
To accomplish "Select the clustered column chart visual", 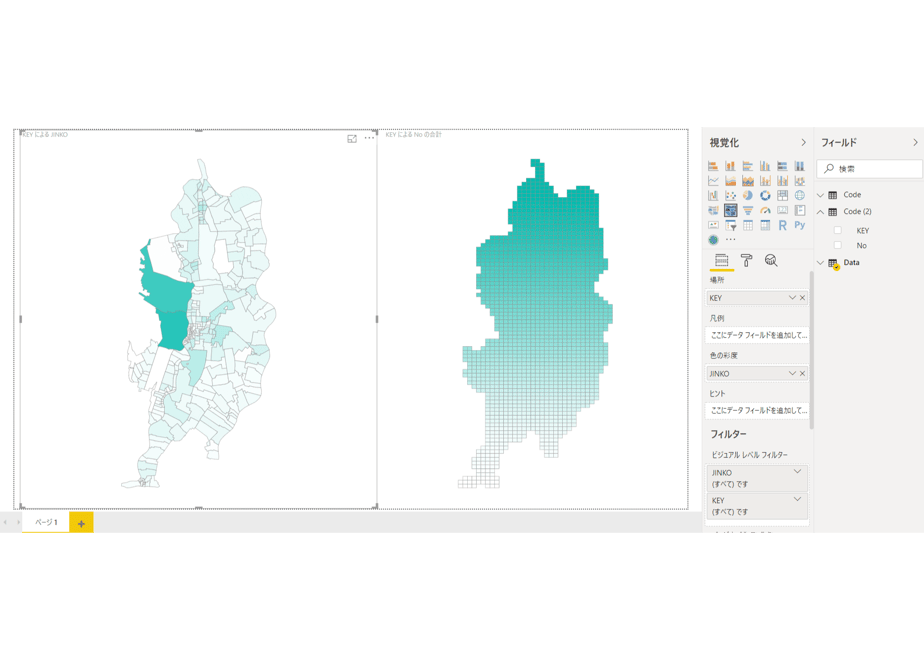I will [765, 166].
